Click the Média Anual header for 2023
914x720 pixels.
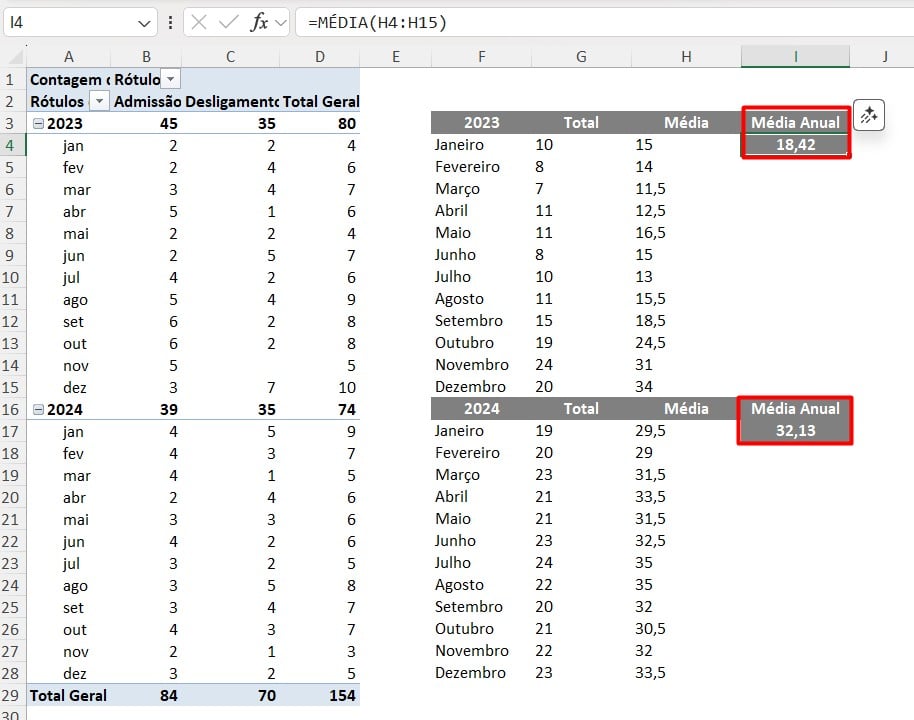click(x=795, y=122)
